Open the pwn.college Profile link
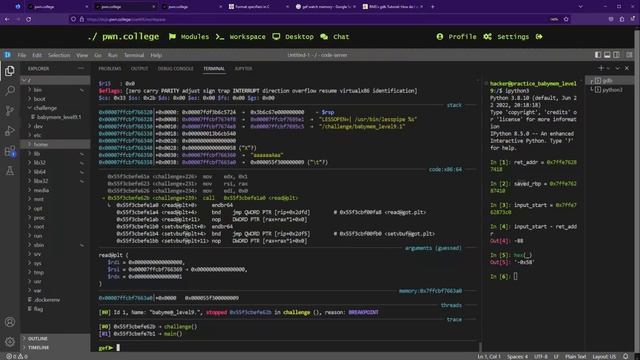 456,37
